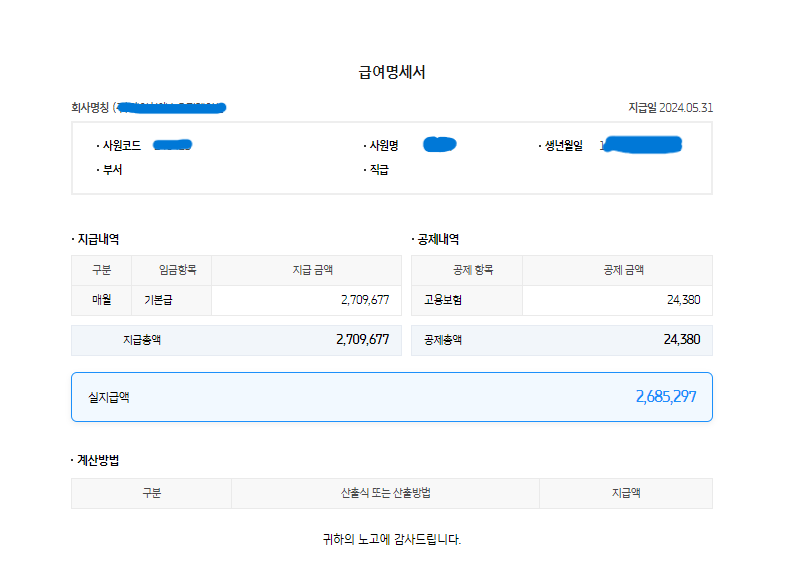788x577 pixels.
Task: Click the 지급총액 label
Action: [x=141, y=340]
